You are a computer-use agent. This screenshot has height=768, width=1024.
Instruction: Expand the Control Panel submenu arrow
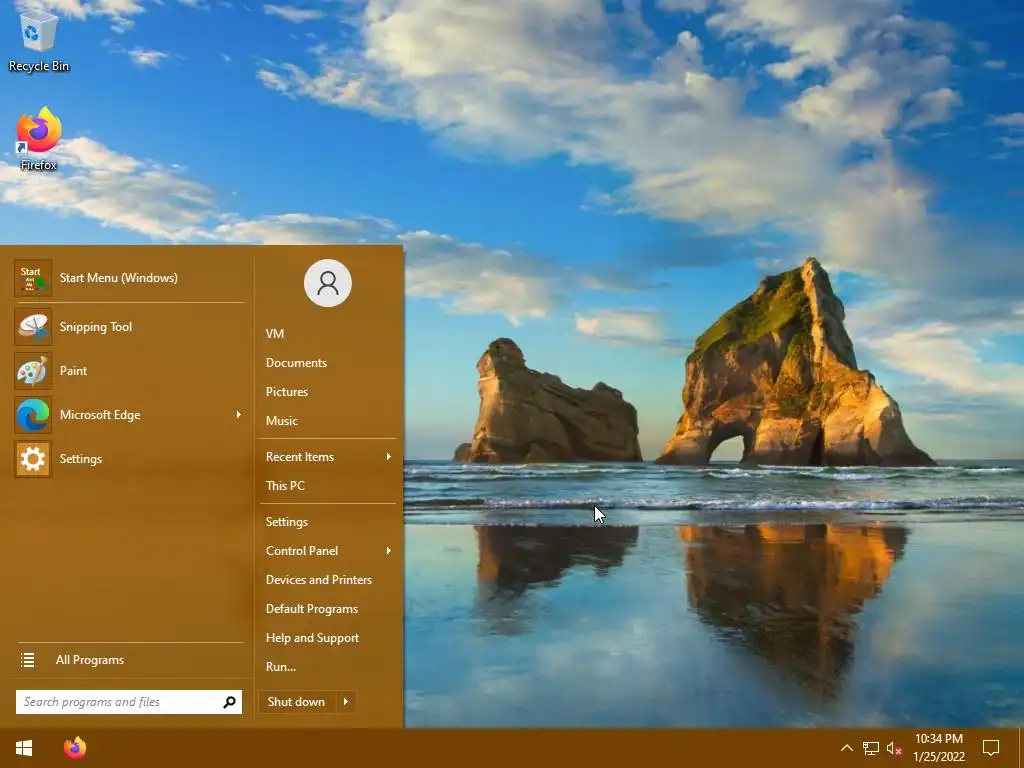point(389,551)
